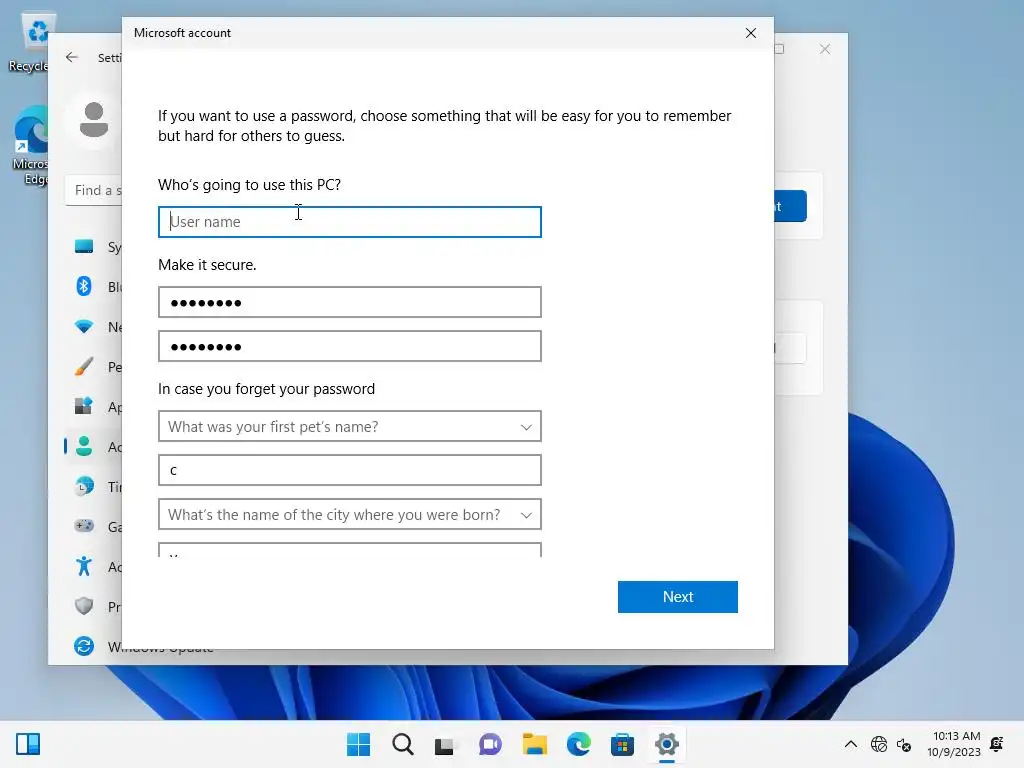Open Microsoft Store from taskbar
The width and height of the screenshot is (1024, 768).
[x=622, y=744]
